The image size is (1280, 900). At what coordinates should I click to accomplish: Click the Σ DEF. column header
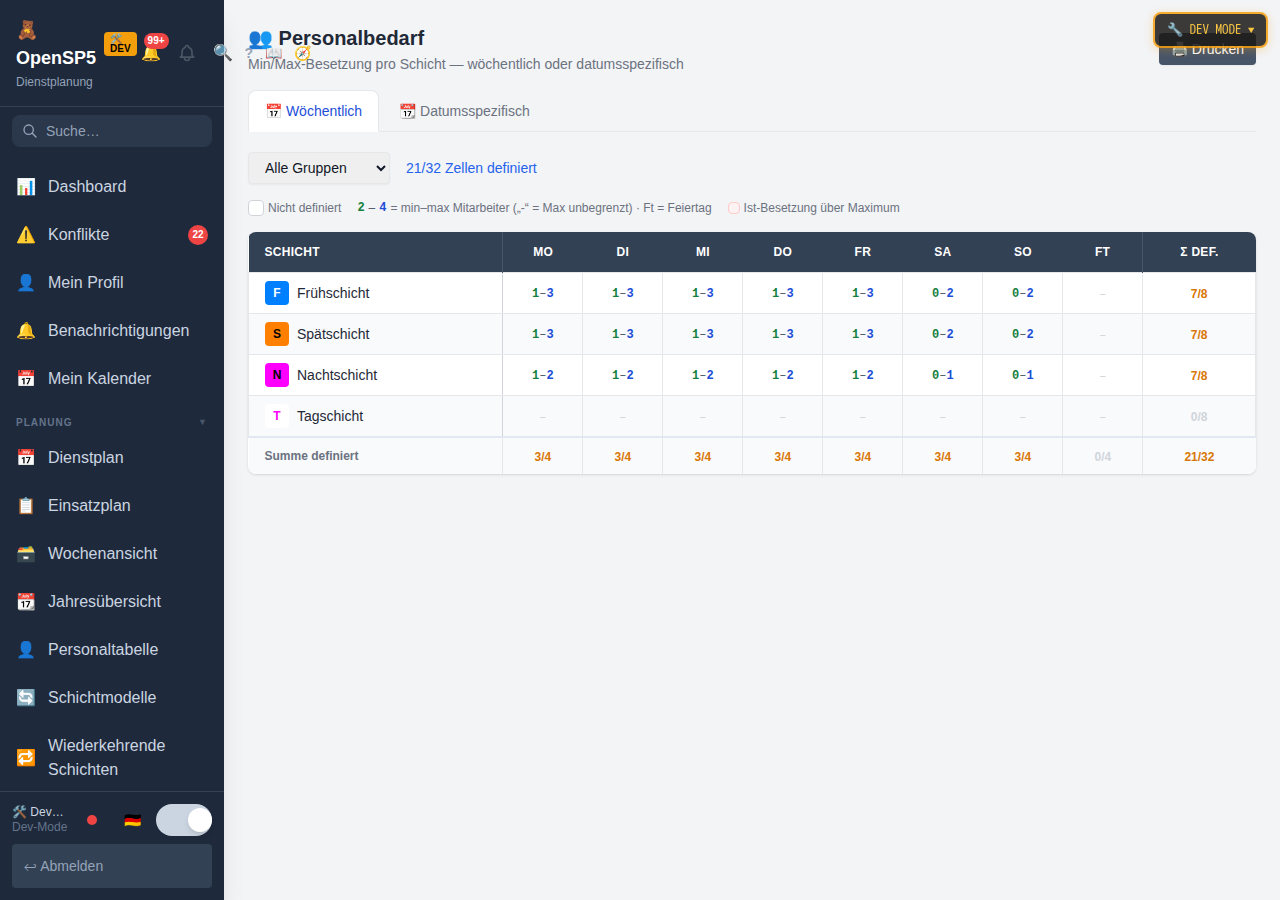(x=1199, y=252)
